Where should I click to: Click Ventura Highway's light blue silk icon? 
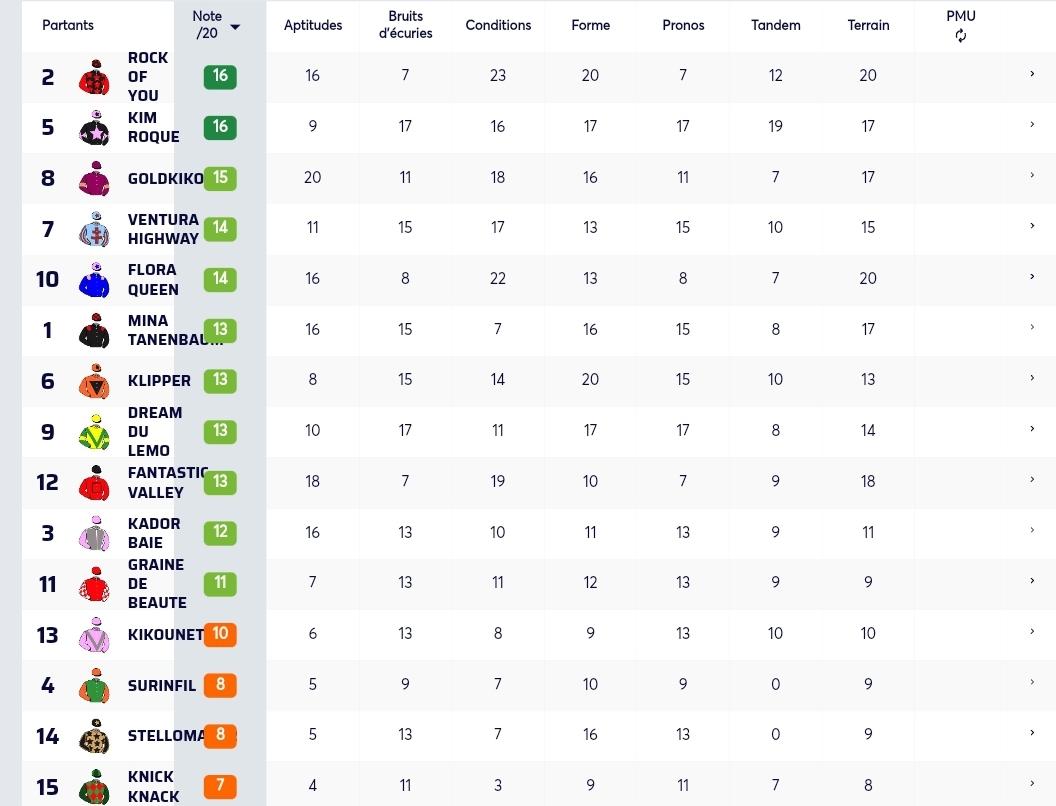94,229
